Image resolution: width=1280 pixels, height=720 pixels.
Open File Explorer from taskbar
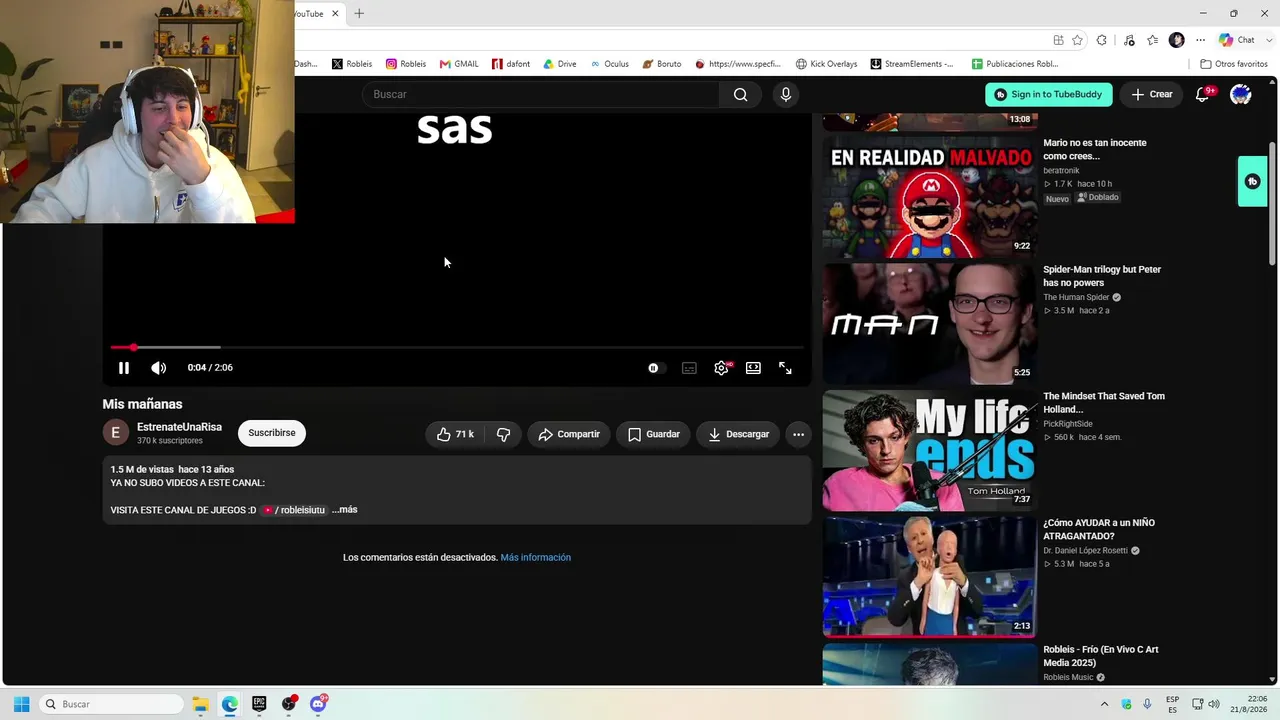(200, 704)
